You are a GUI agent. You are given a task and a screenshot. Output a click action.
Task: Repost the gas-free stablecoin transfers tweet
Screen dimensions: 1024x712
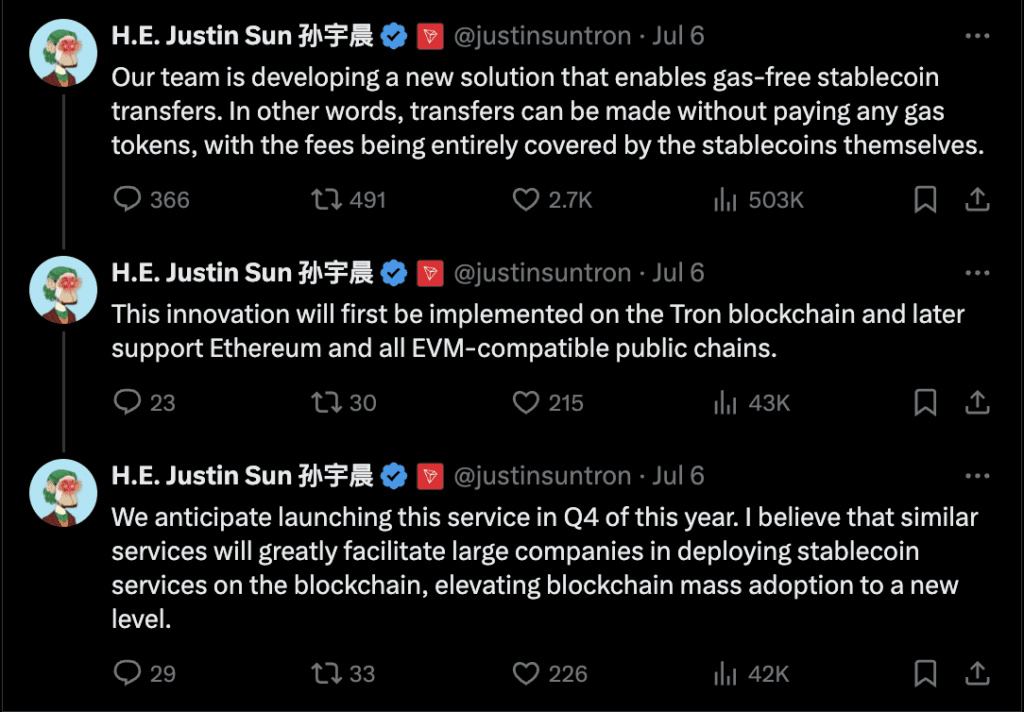(x=326, y=200)
